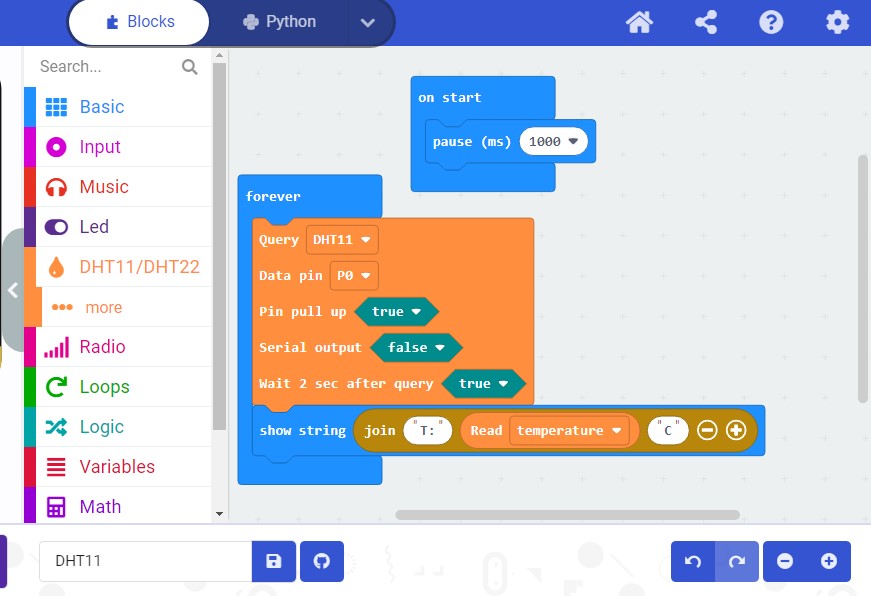Open the Read temperature dropdown
The height and width of the screenshot is (596, 871).
tap(569, 430)
